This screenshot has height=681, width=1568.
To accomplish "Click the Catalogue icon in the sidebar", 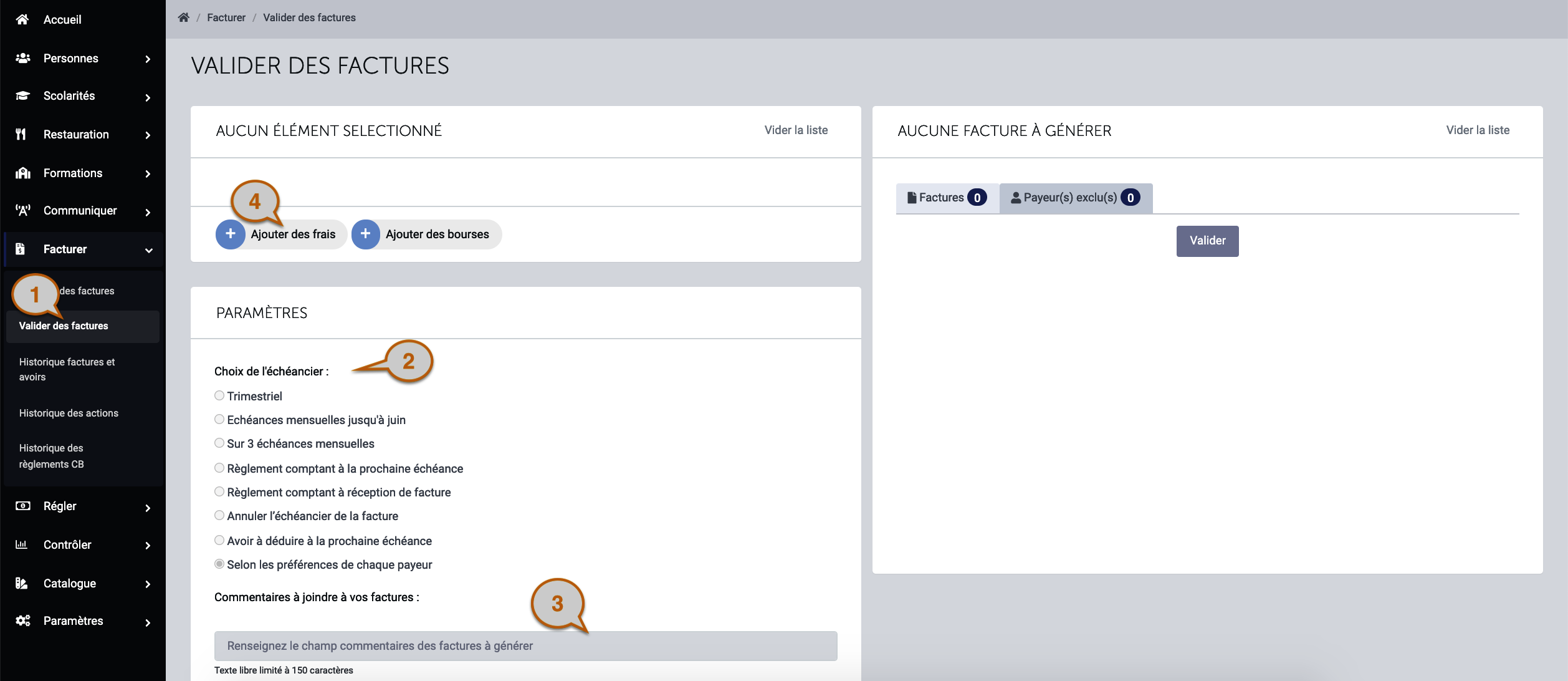I will [22, 583].
